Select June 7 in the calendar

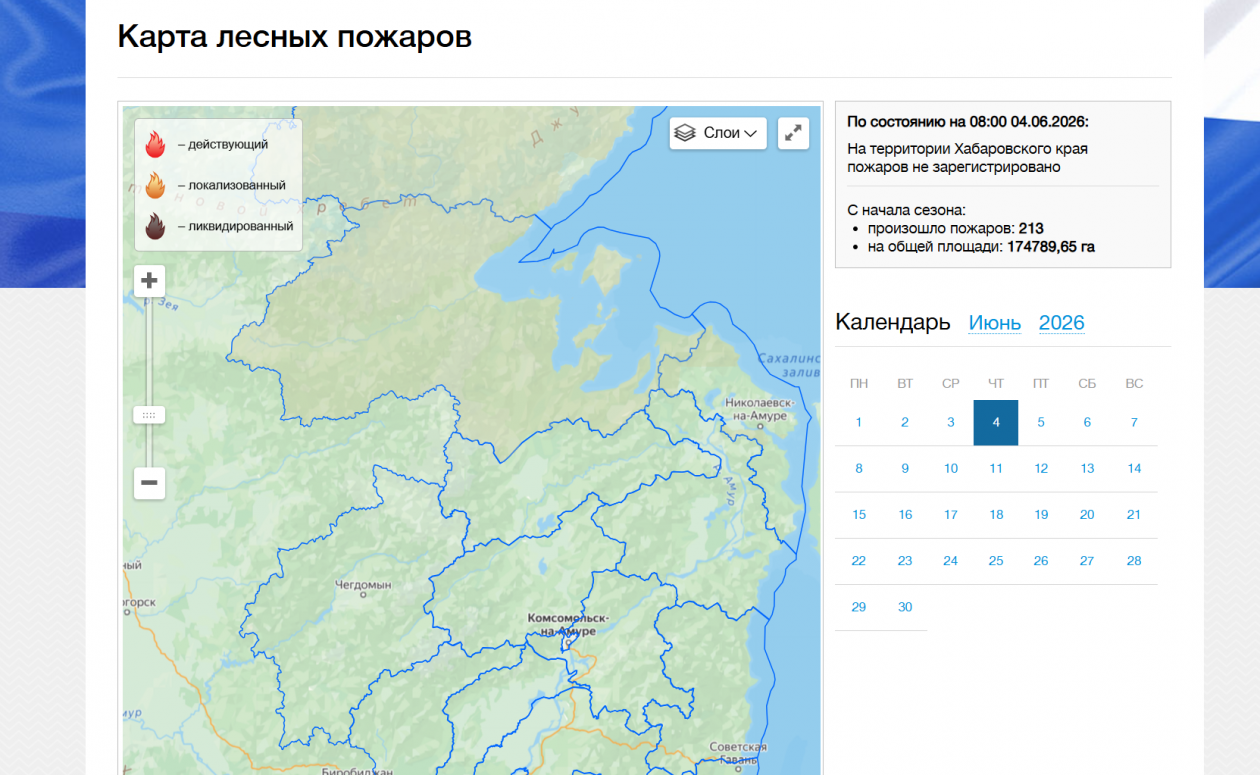tap(1134, 422)
